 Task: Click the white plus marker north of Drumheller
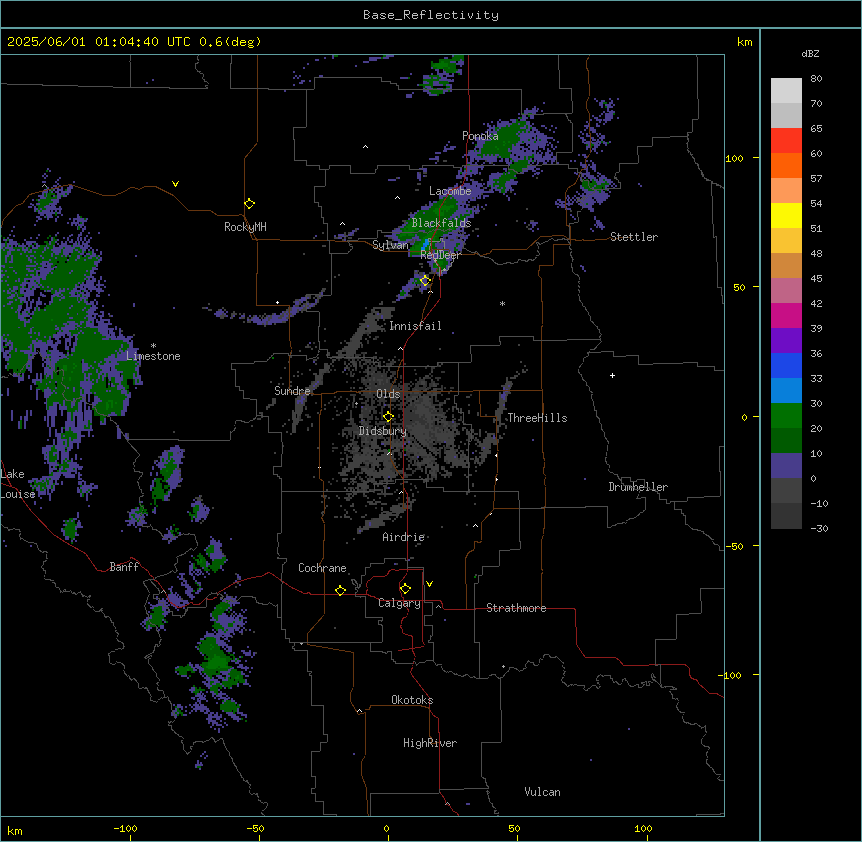coord(612,375)
